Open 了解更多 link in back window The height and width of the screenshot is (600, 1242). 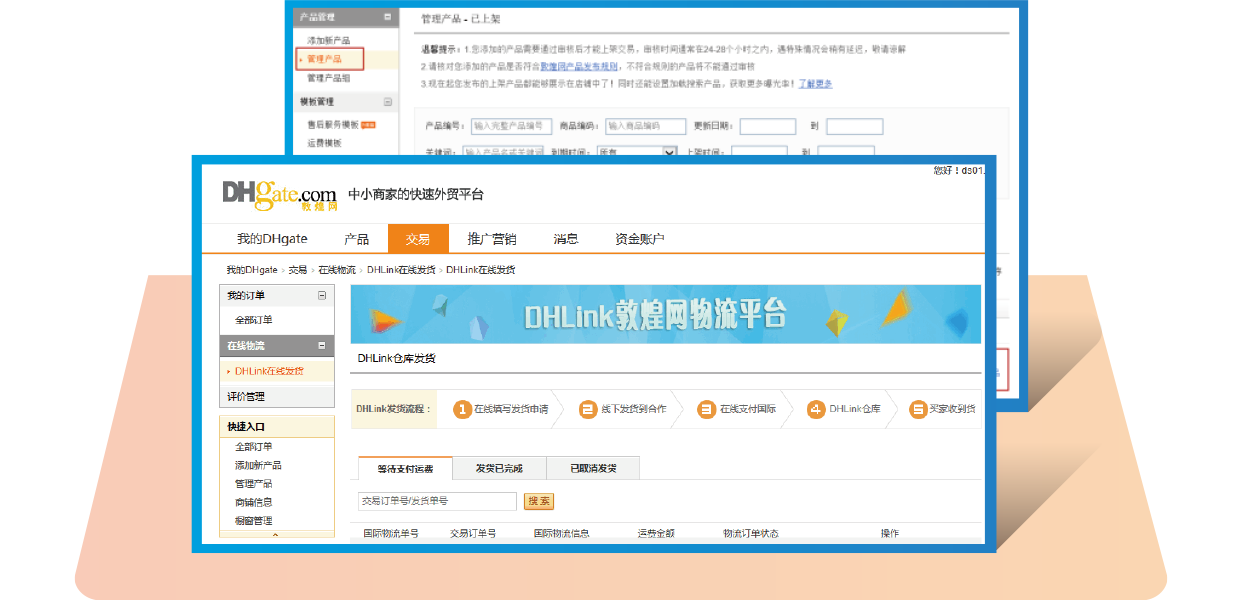(x=814, y=84)
